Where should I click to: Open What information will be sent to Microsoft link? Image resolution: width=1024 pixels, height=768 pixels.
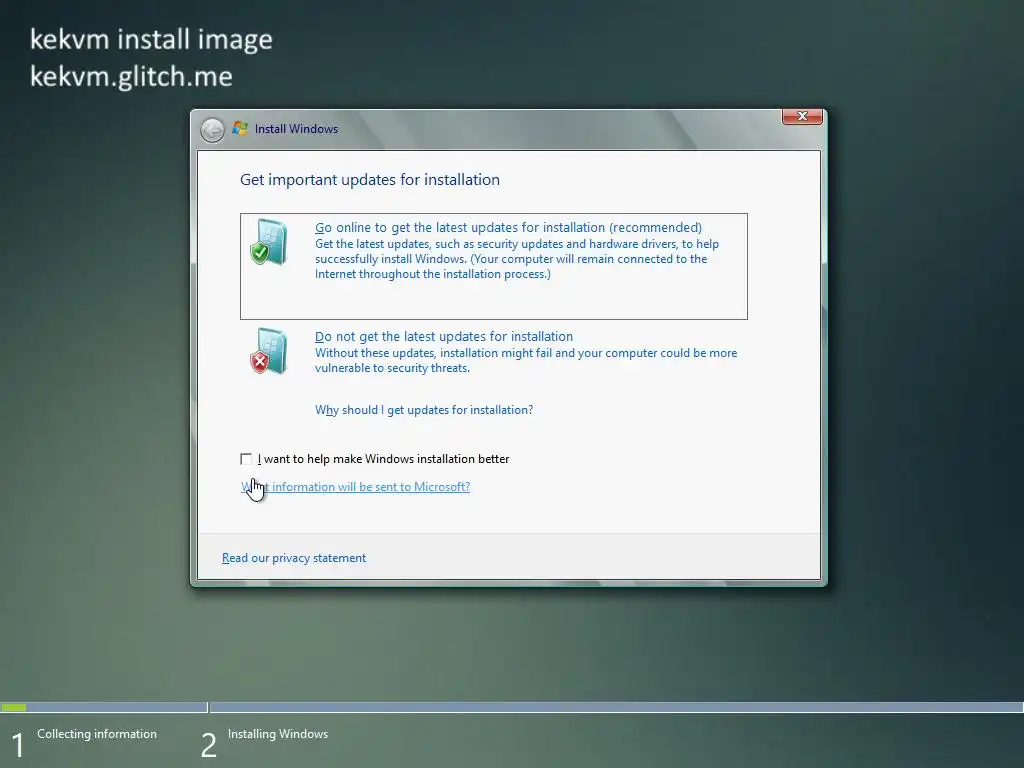pyautogui.click(x=355, y=487)
